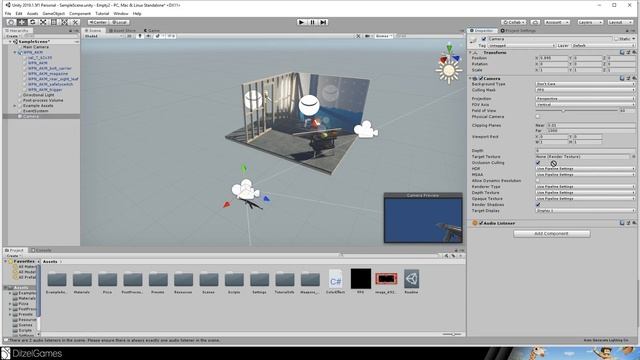640x360 pixels.
Task: Click the Add Component button
Action: point(551,233)
